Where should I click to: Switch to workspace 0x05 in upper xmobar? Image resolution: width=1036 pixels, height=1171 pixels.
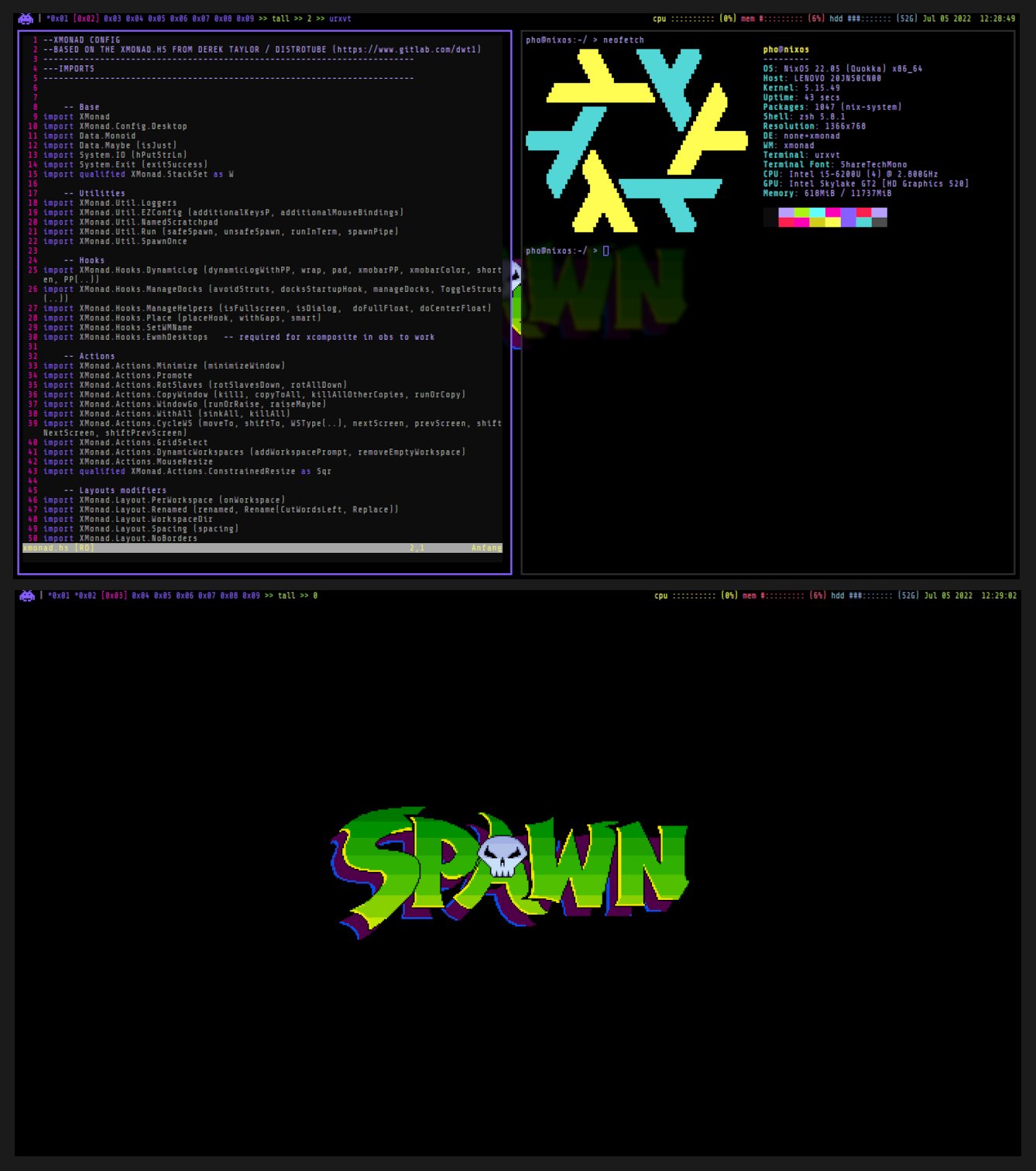pos(156,19)
